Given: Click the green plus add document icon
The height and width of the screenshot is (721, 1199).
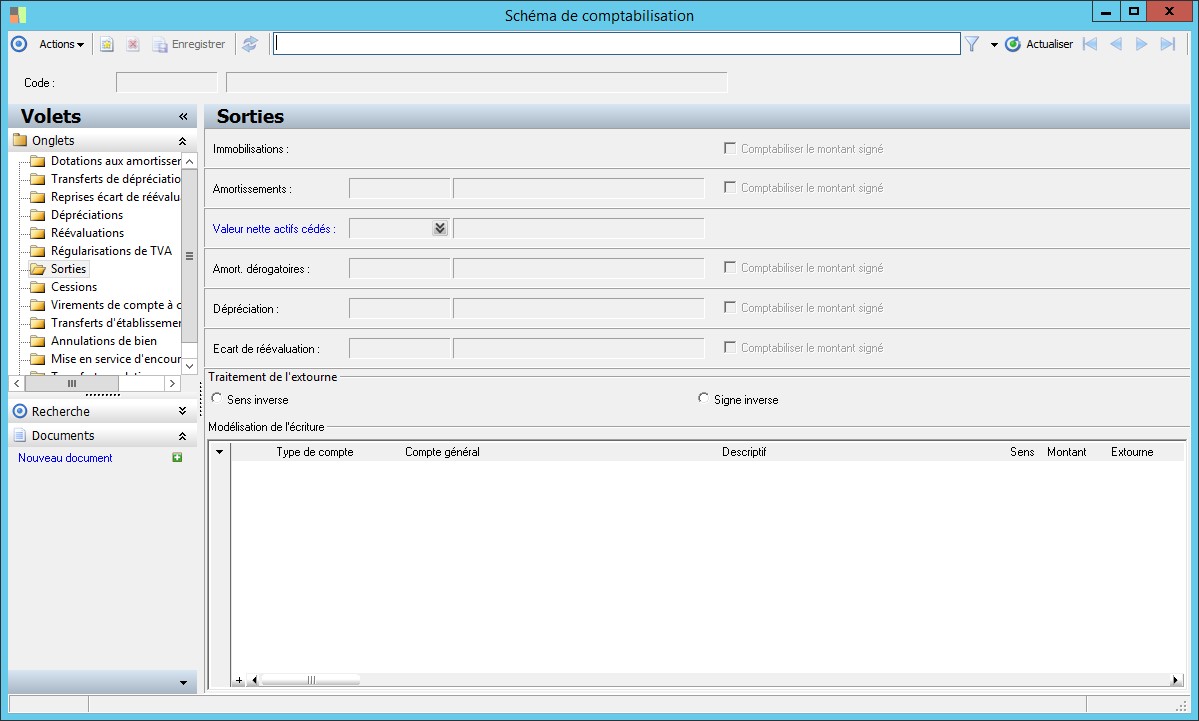Looking at the screenshot, I should coord(177,457).
